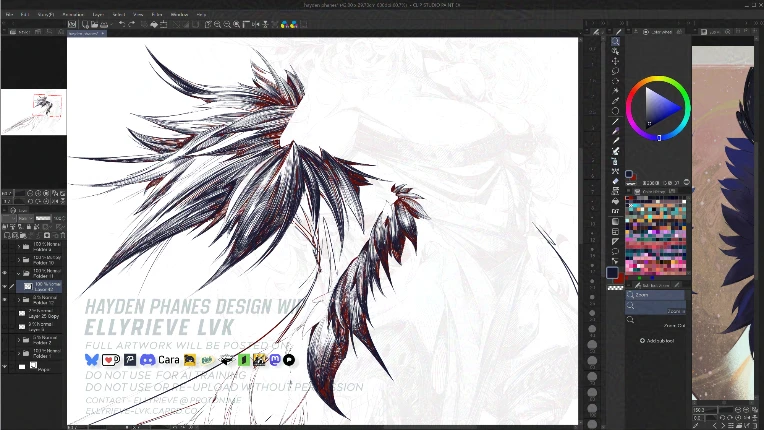Open the Normal blending mode dropdown
The height and width of the screenshot is (430, 764).
coord(25,218)
